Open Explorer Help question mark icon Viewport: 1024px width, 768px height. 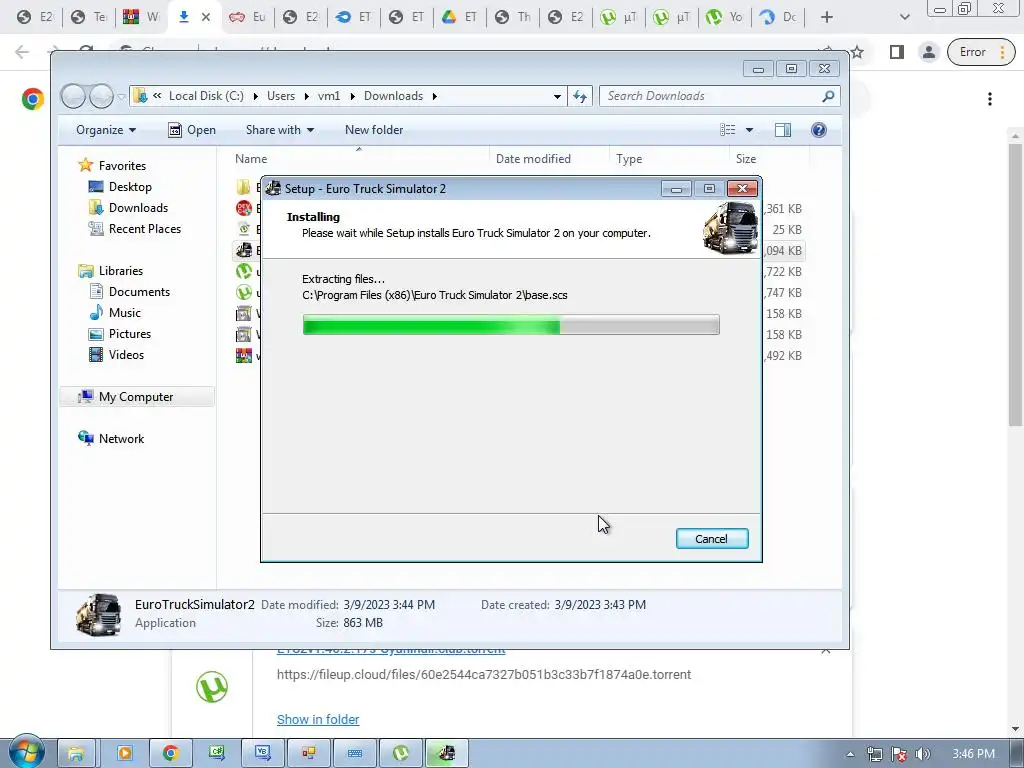click(x=818, y=130)
